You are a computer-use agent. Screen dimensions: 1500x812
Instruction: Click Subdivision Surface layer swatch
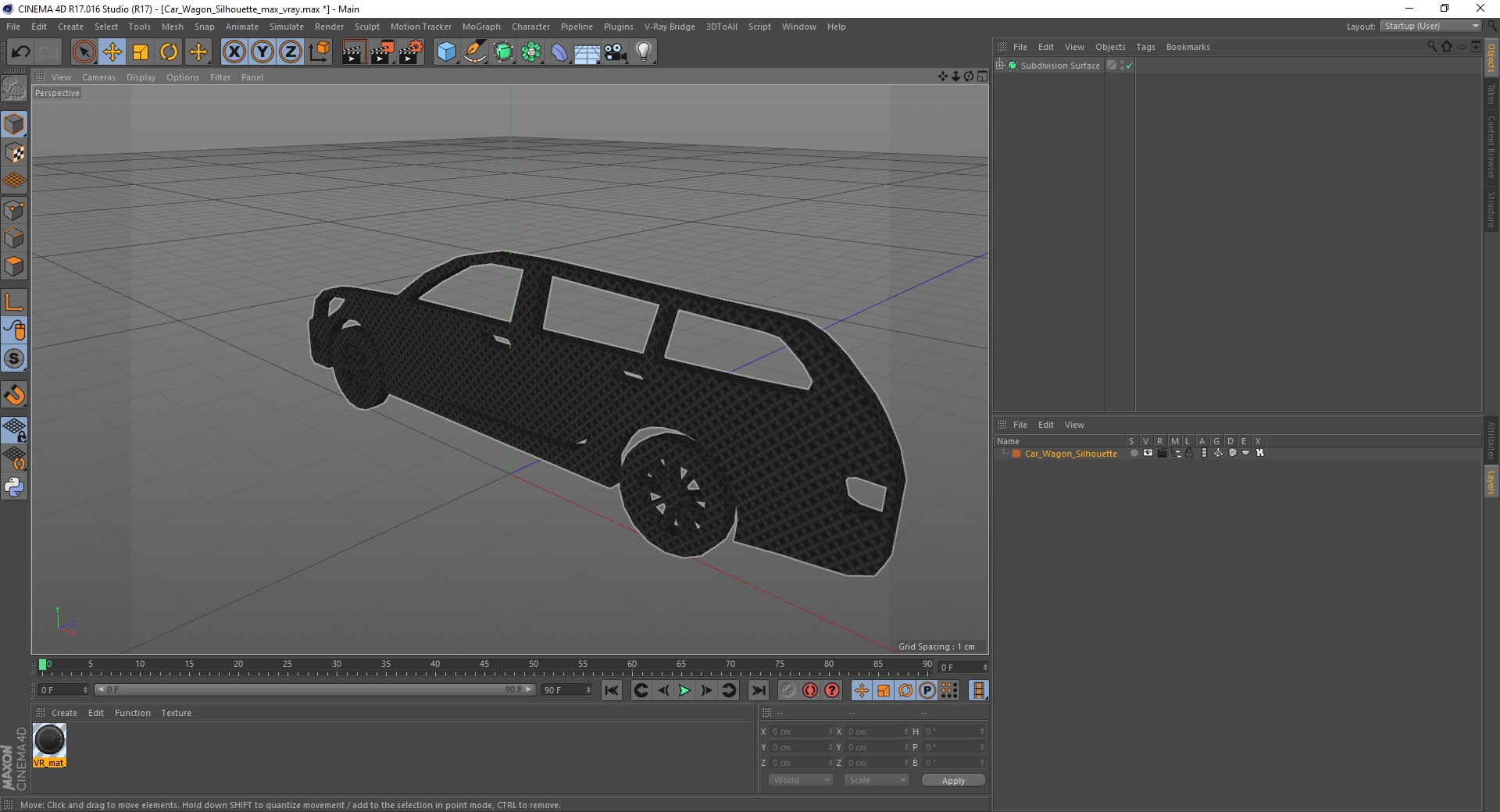coord(1111,66)
